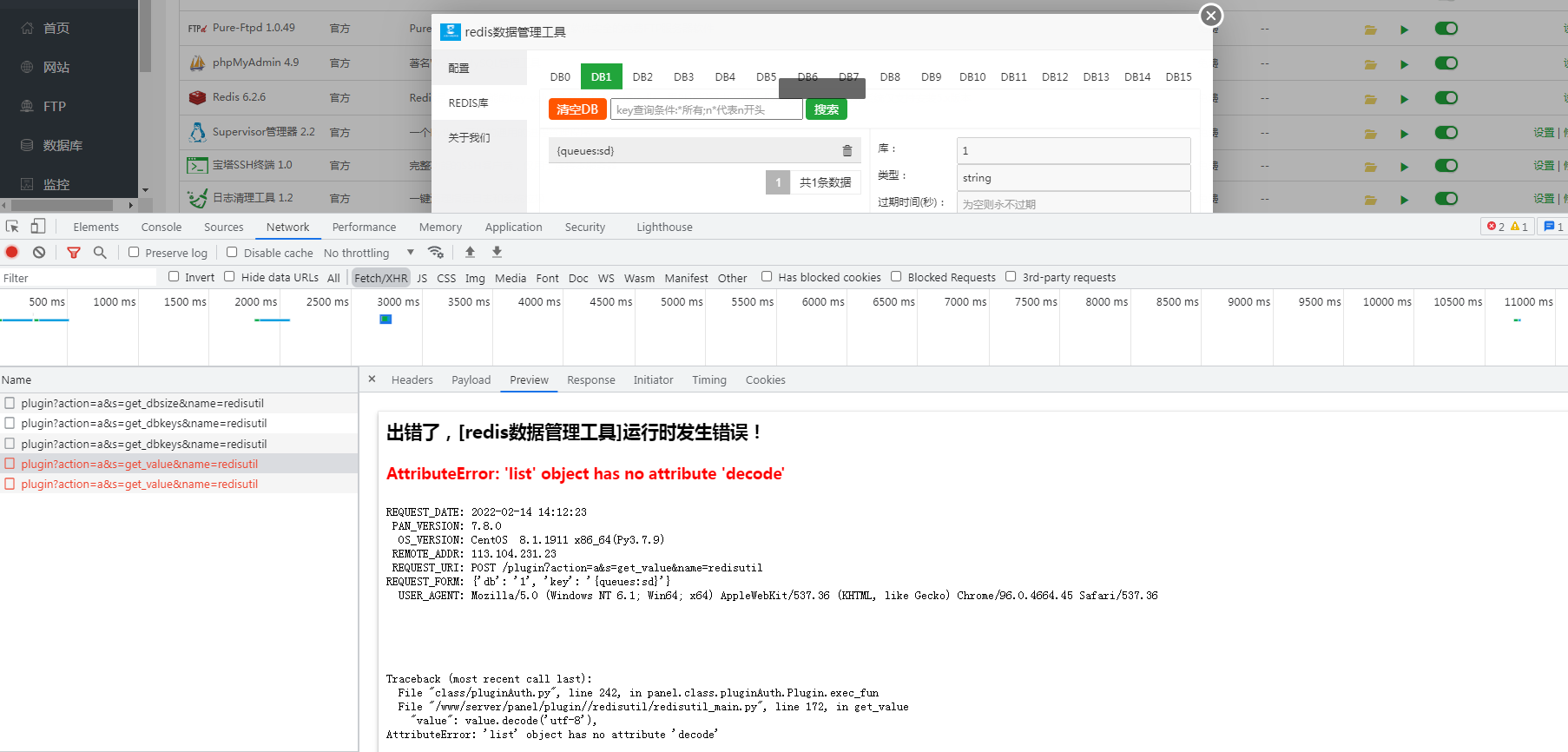Close the redis data management dialog
The image size is (1568, 752).
click(1211, 16)
